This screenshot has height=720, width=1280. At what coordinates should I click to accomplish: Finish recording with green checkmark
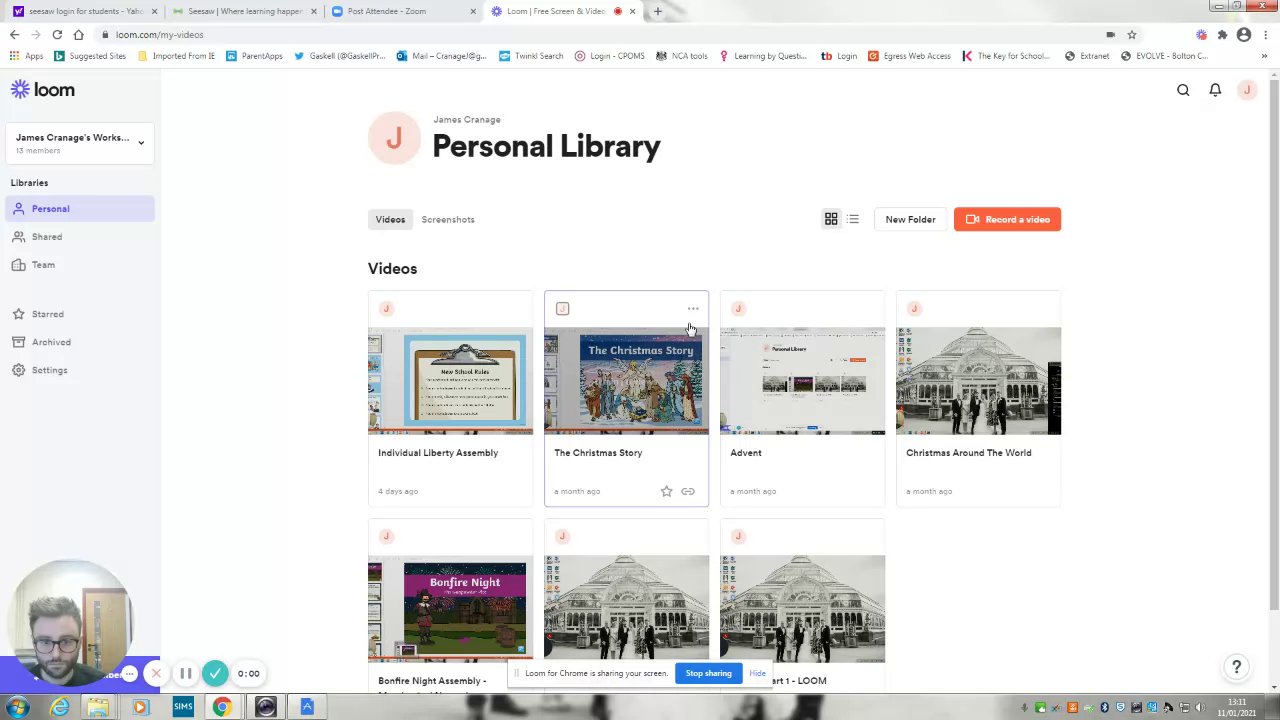[215, 674]
